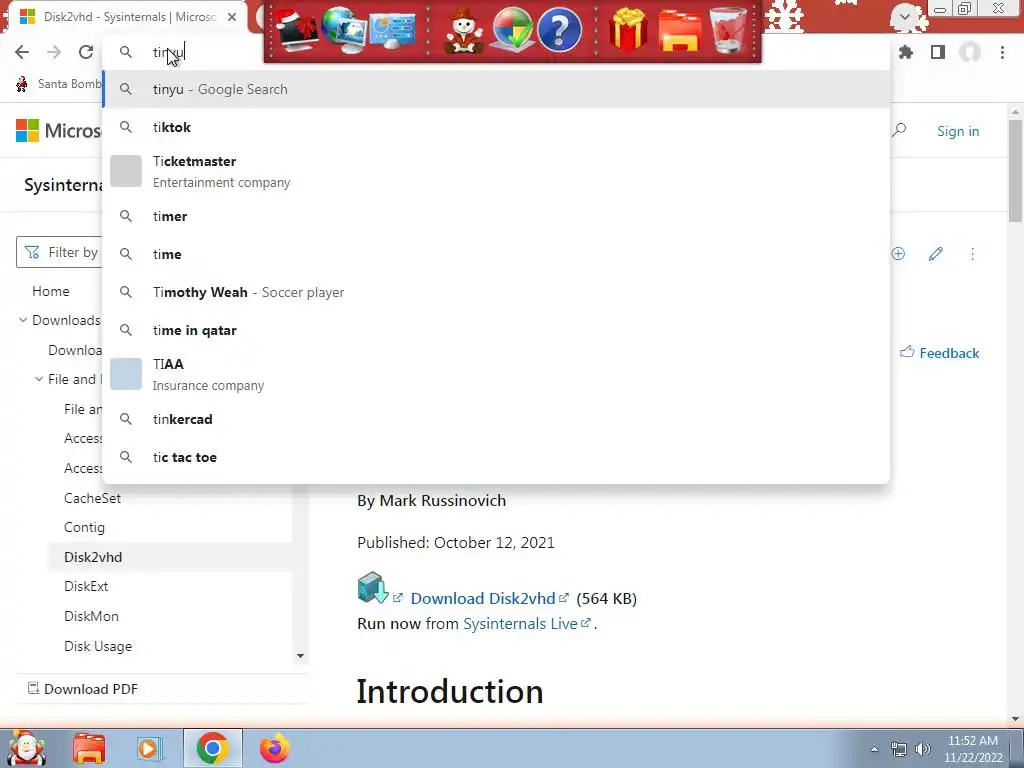Open the taskbar clock showing 11:52 AM

[972, 749]
